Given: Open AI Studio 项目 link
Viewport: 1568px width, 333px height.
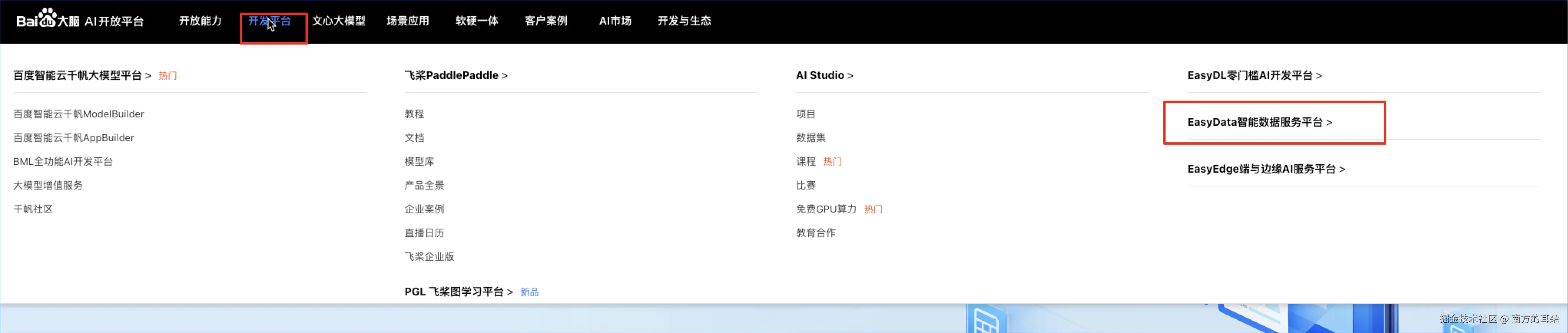Looking at the screenshot, I should click(x=806, y=114).
